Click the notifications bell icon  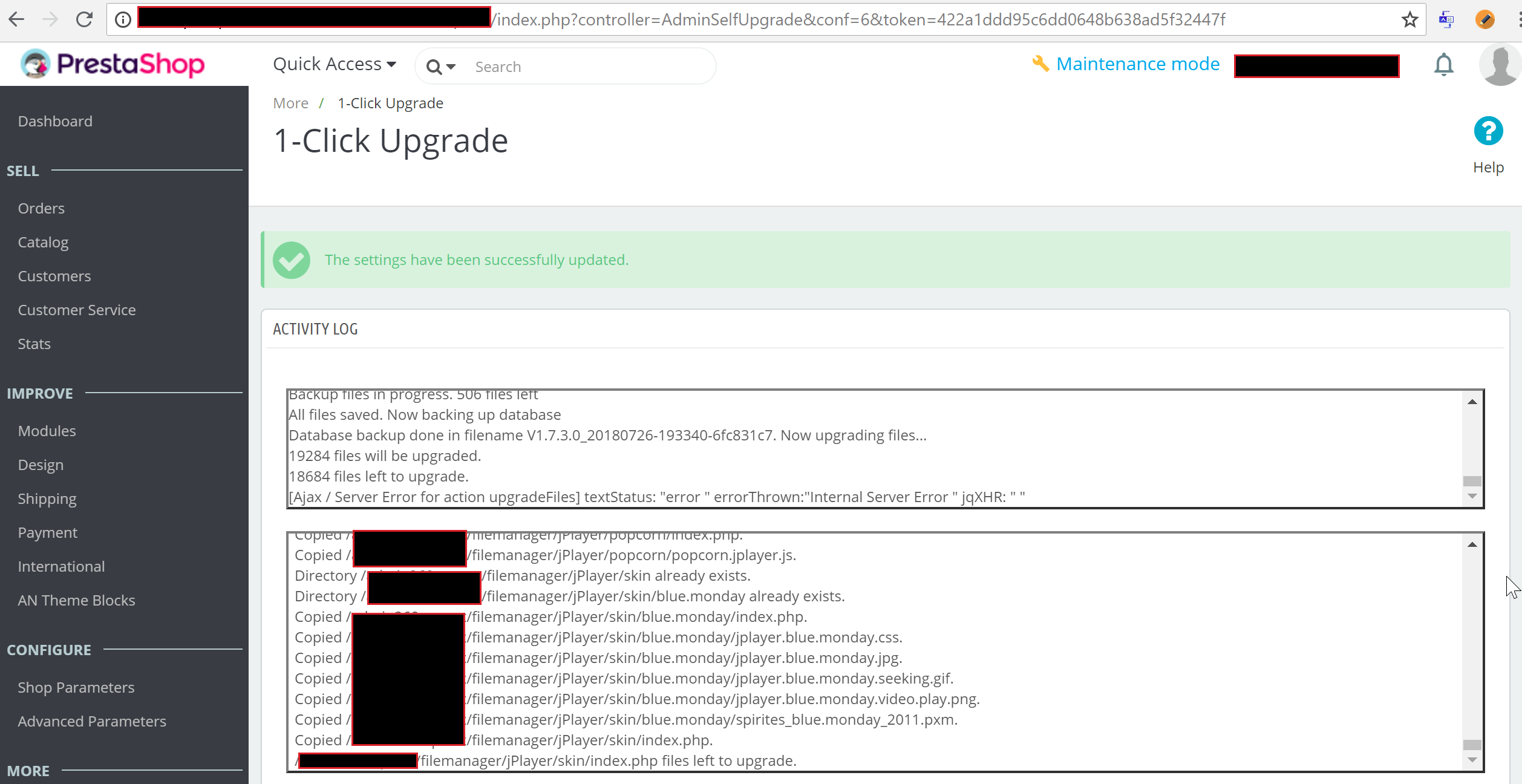[1443, 65]
